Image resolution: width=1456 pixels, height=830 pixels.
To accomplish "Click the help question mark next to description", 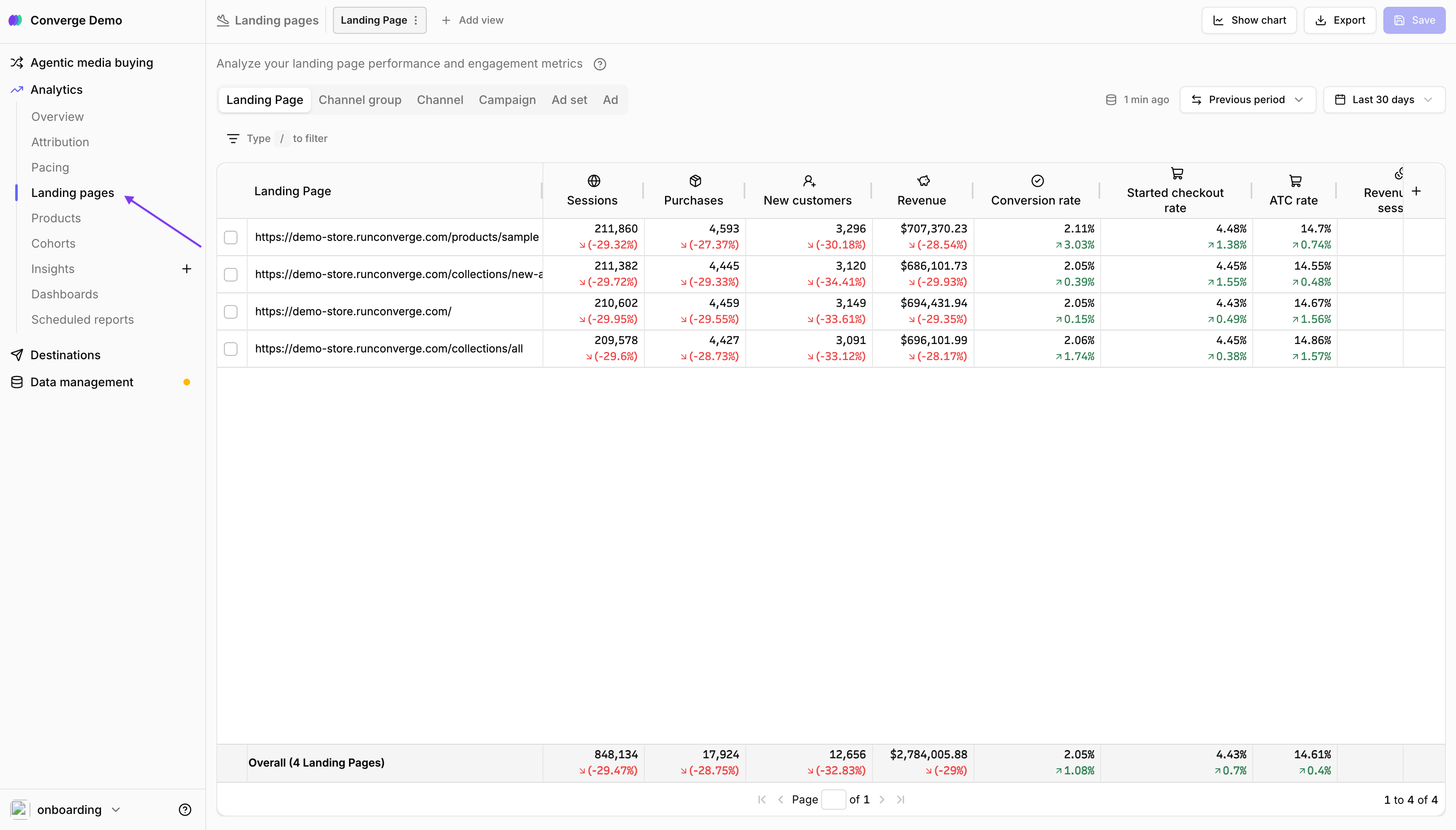I will coord(600,64).
